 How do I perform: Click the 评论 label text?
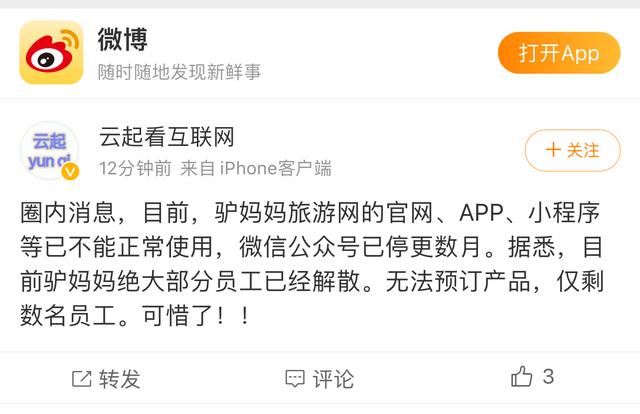tap(333, 379)
